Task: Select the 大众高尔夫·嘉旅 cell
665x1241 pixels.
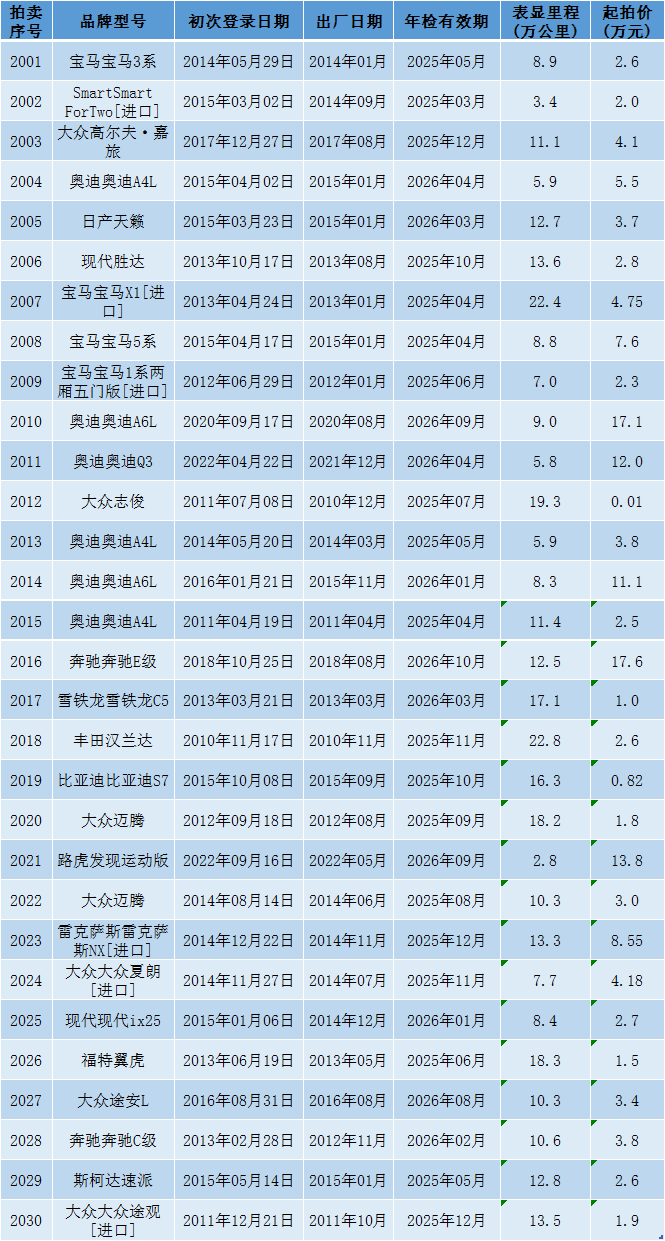Action: (x=113, y=141)
